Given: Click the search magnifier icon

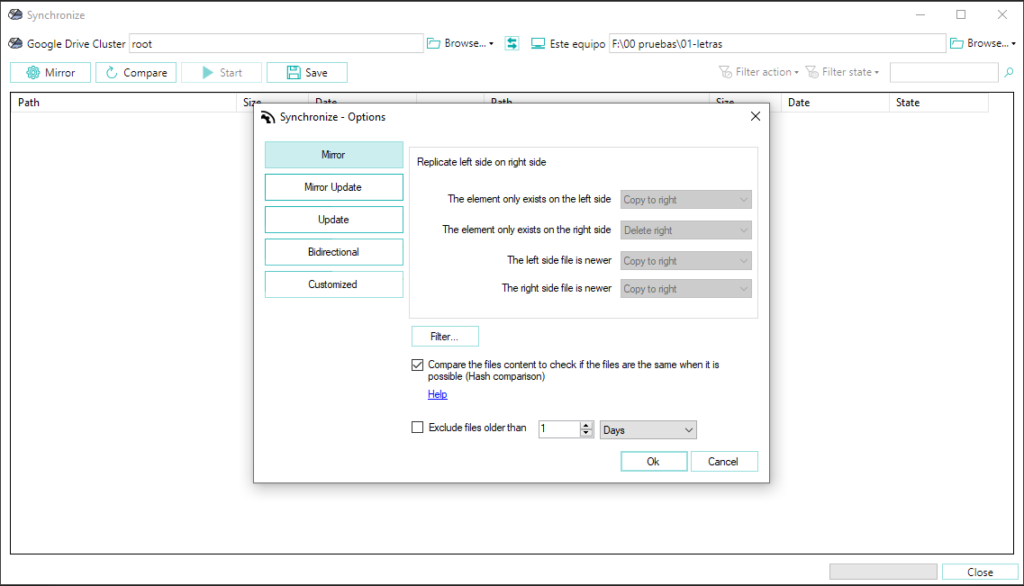Looking at the screenshot, I should (1009, 73).
